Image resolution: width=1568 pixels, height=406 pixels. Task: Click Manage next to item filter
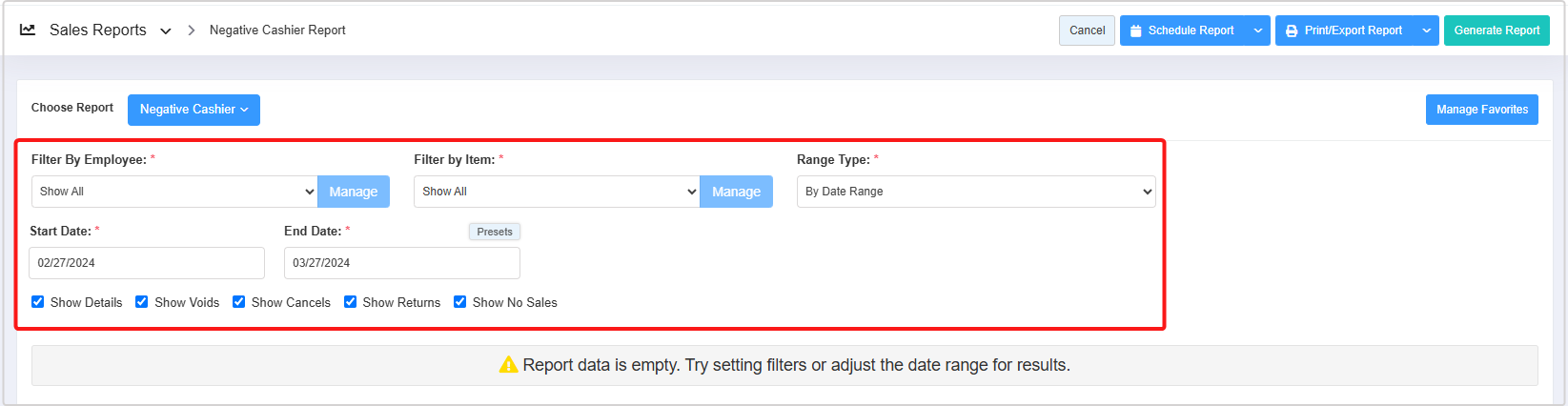point(736,192)
